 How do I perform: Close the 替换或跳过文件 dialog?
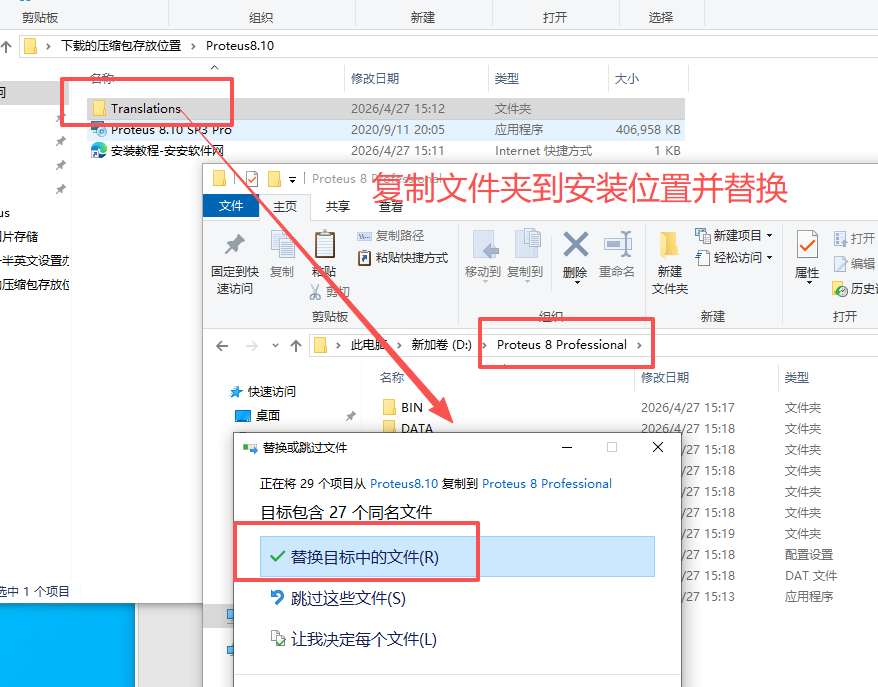658,447
